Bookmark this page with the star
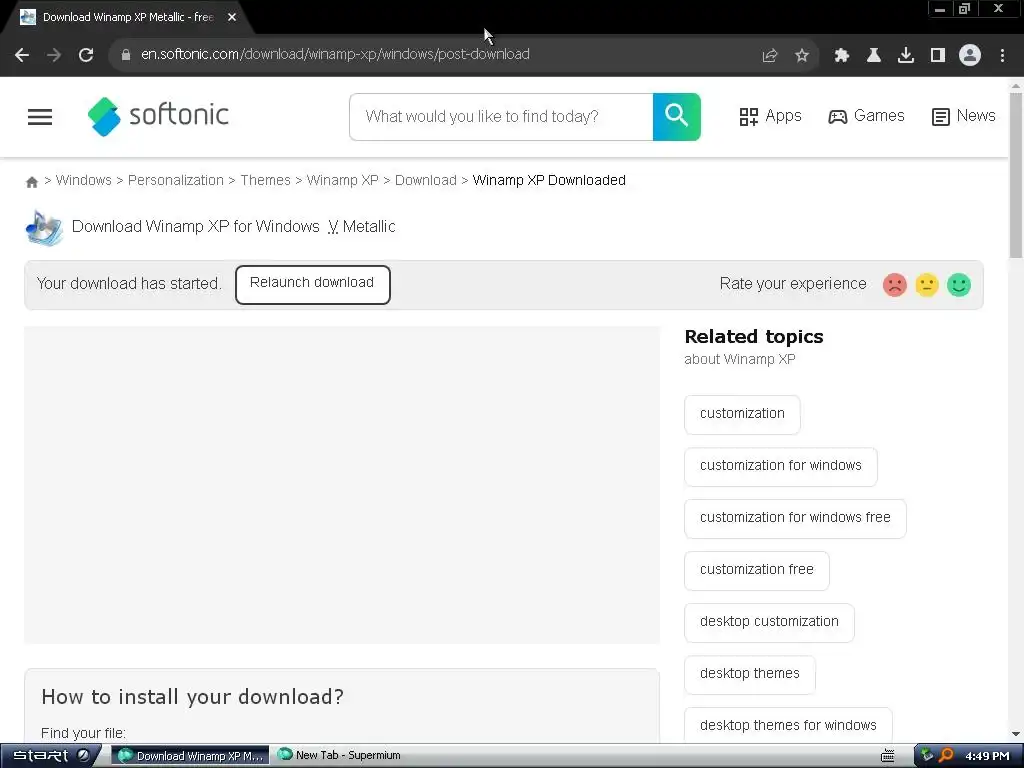The height and width of the screenshot is (768, 1024). pos(802,56)
